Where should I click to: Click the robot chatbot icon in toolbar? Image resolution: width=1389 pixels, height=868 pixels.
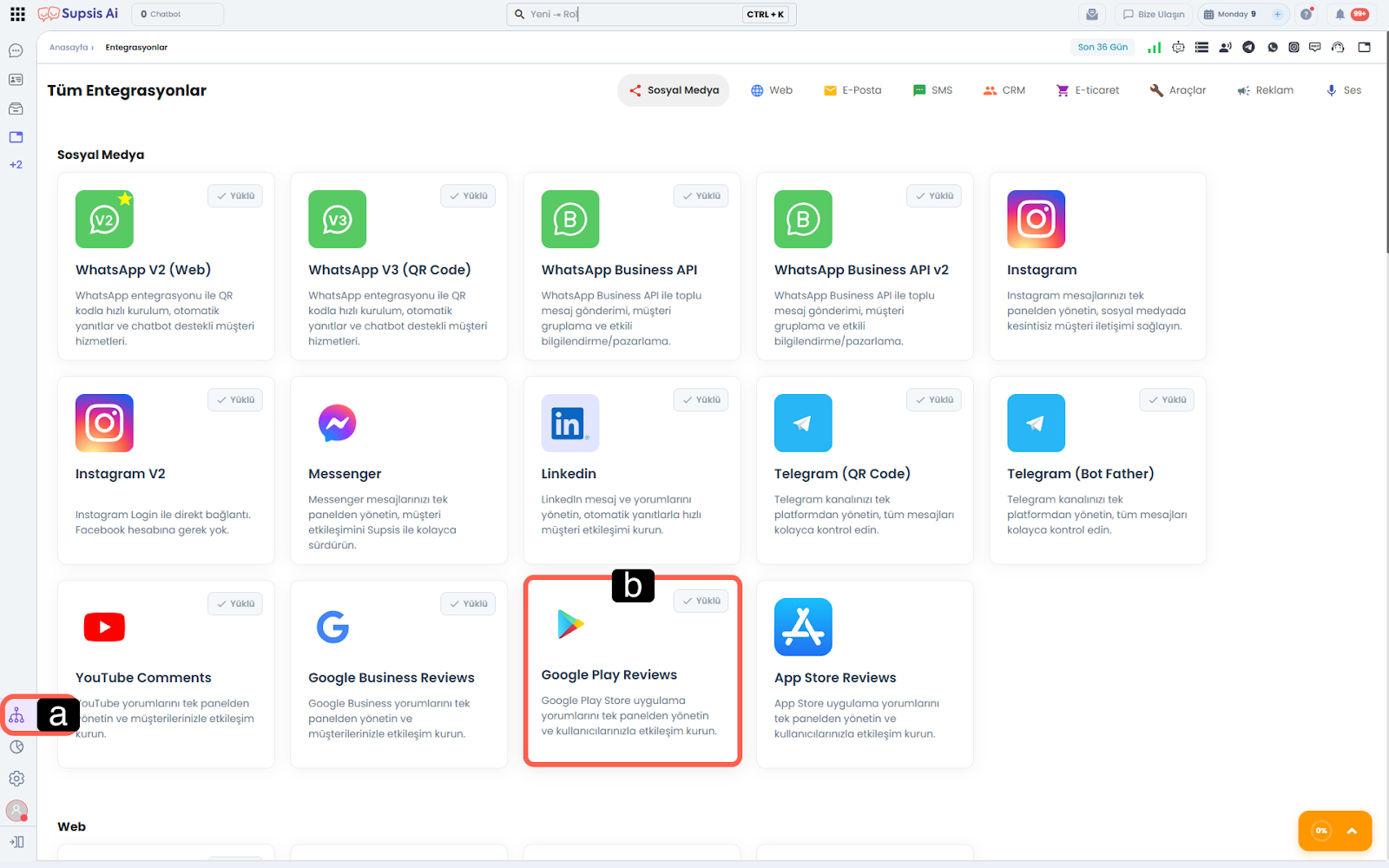coord(1178,48)
